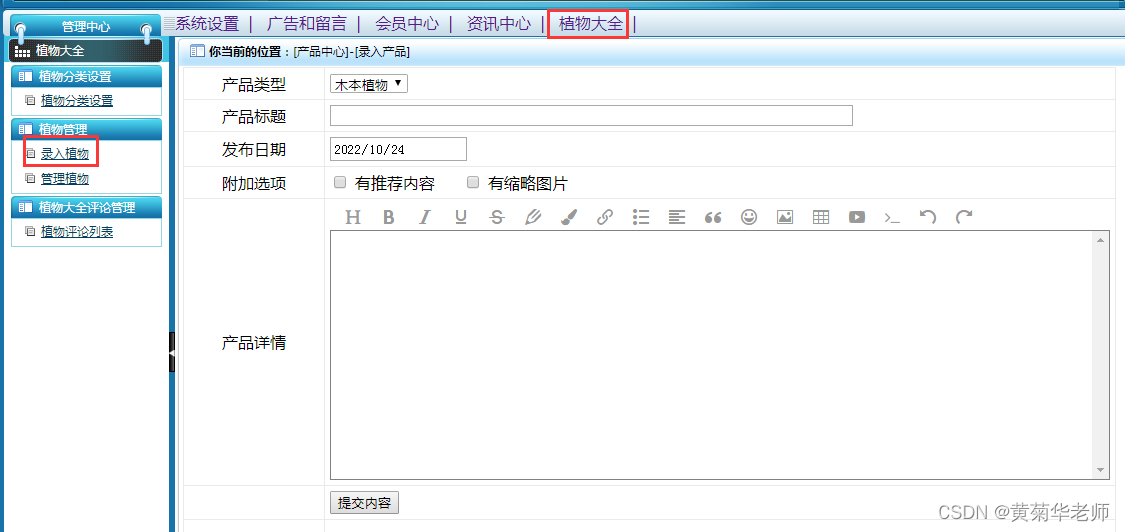Collapse the sidebar using the black arrow handle
Viewport: 1125px width, 532px height.
tap(171, 353)
